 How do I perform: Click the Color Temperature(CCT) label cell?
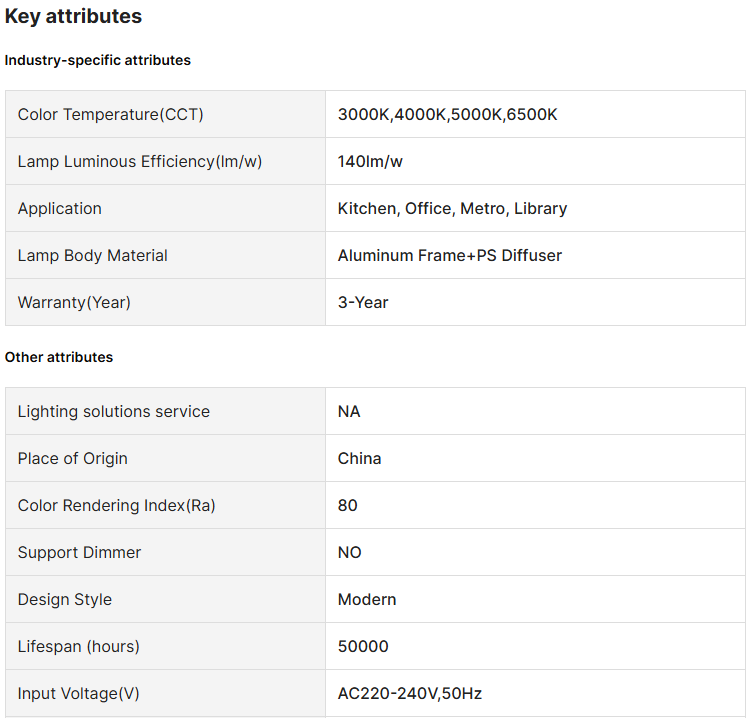(x=110, y=115)
